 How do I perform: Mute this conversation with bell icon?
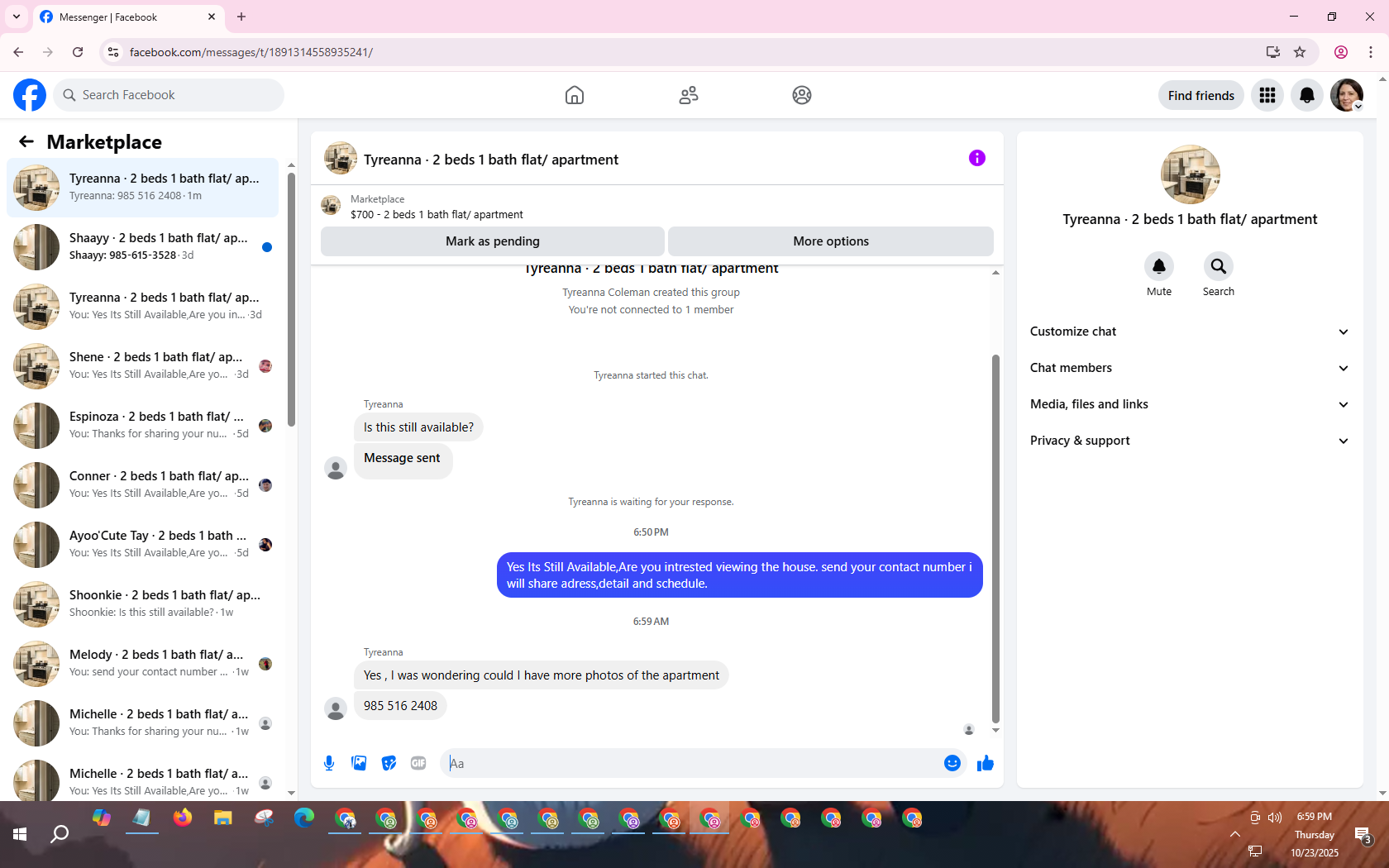pyautogui.click(x=1159, y=266)
